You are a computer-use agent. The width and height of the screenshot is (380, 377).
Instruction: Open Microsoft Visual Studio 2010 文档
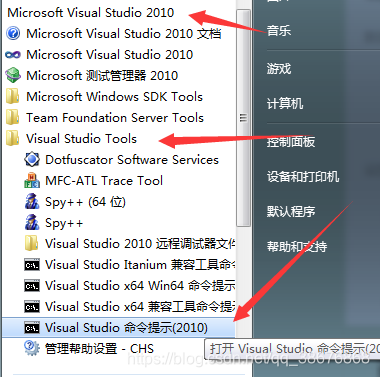tap(124, 34)
